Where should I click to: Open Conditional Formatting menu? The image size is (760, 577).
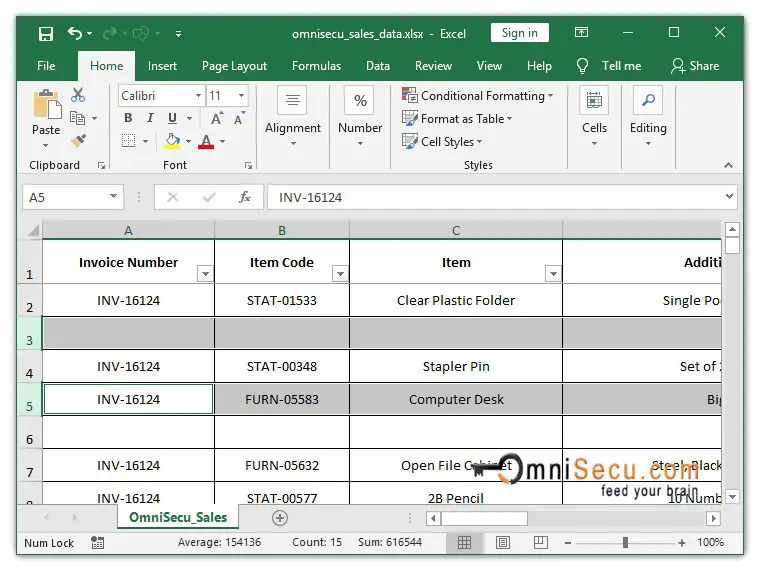tap(478, 96)
